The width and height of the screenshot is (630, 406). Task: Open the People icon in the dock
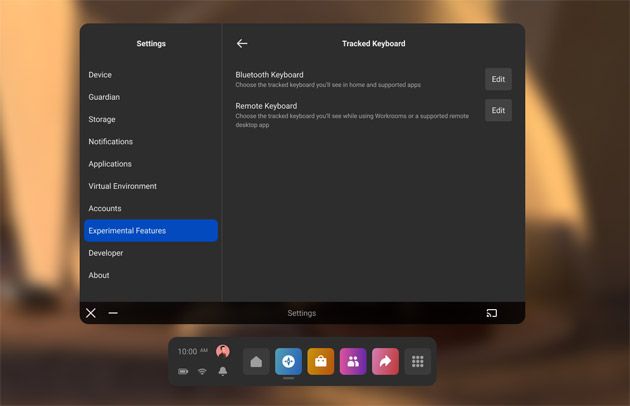pos(353,362)
